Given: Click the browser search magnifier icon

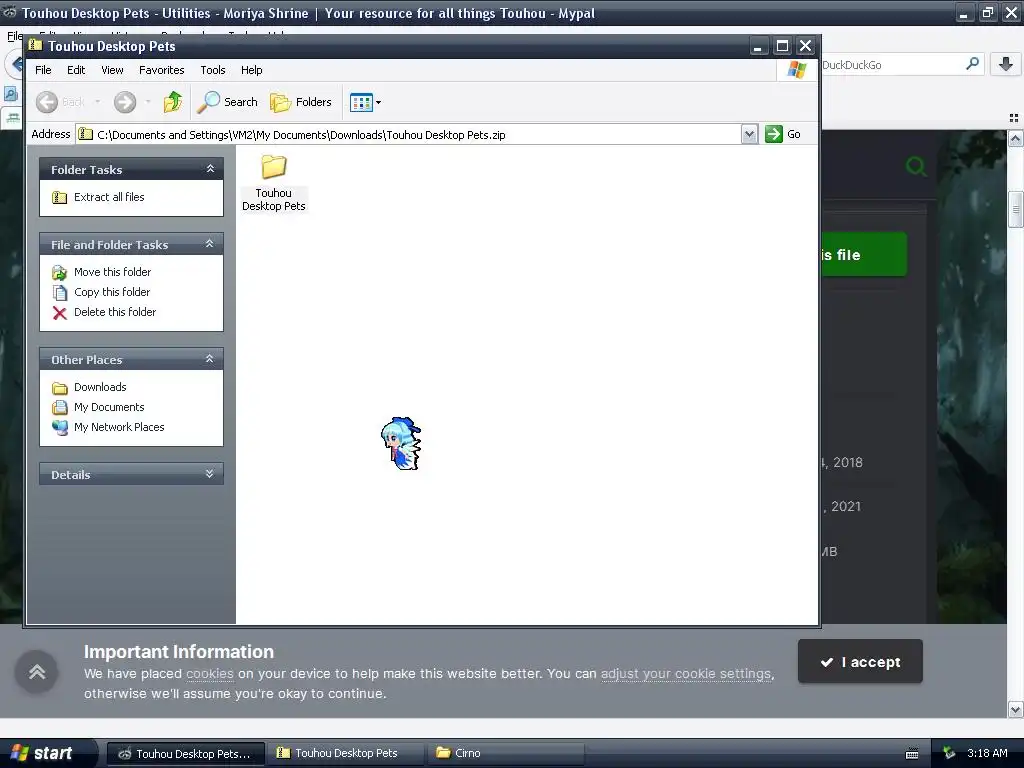Looking at the screenshot, I should pos(972,64).
